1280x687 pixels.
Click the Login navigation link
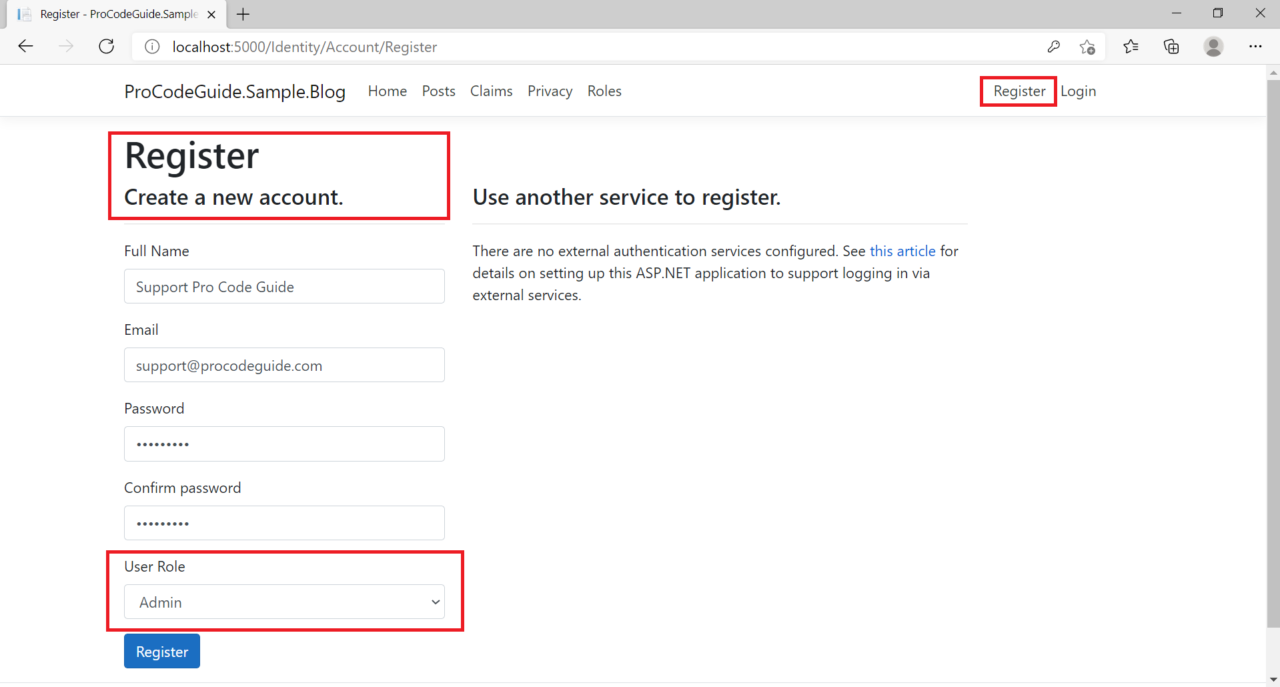coord(1078,91)
